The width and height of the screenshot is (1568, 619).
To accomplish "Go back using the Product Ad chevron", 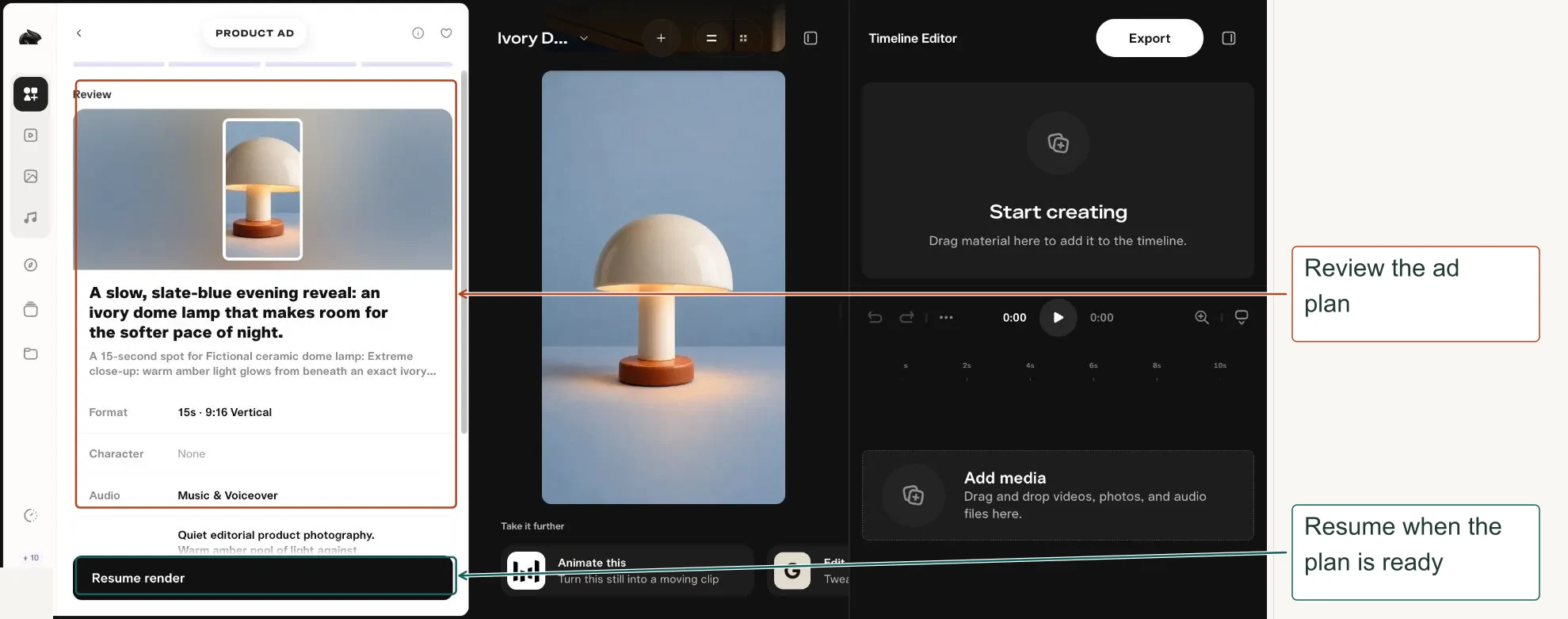I will pos(78,33).
